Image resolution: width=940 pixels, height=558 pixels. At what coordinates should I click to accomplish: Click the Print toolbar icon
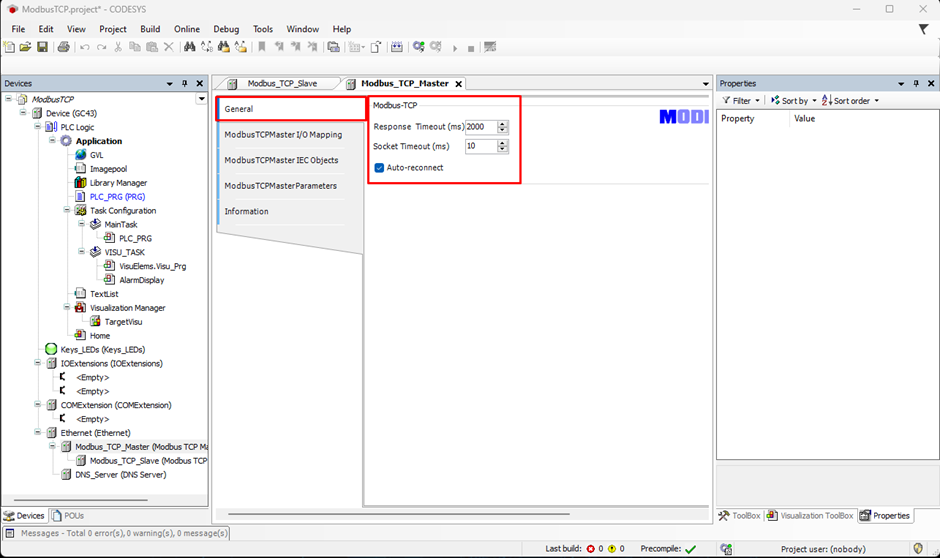[x=64, y=47]
